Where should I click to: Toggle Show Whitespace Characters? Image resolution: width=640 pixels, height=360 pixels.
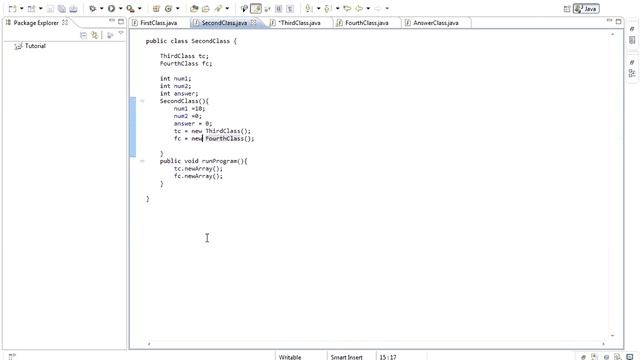pyautogui.click(x=290, y=9)
